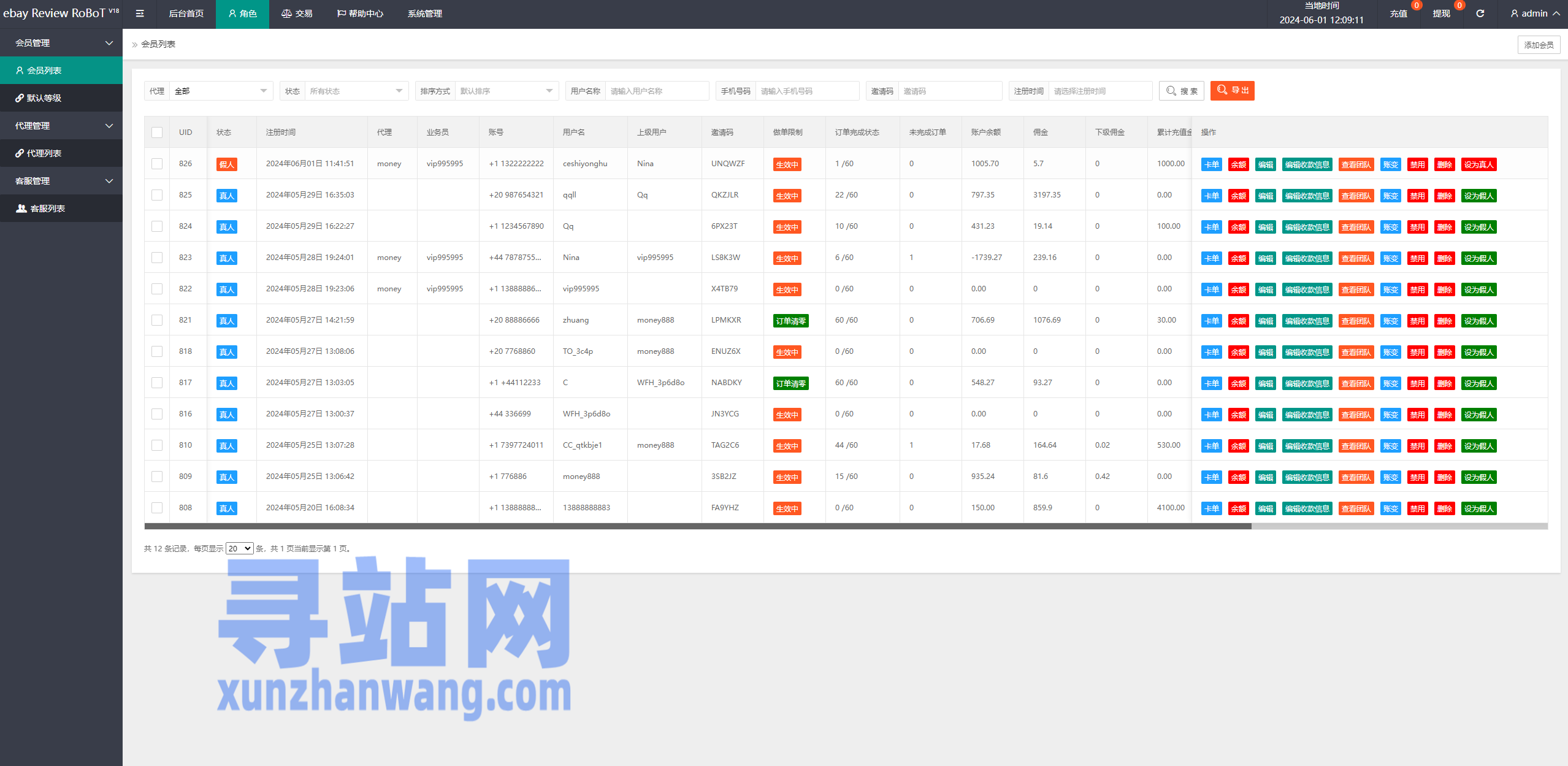1568x766 pixels.
Task: Click 订单清零 tag for UID 821
Action: pos(791,321)
